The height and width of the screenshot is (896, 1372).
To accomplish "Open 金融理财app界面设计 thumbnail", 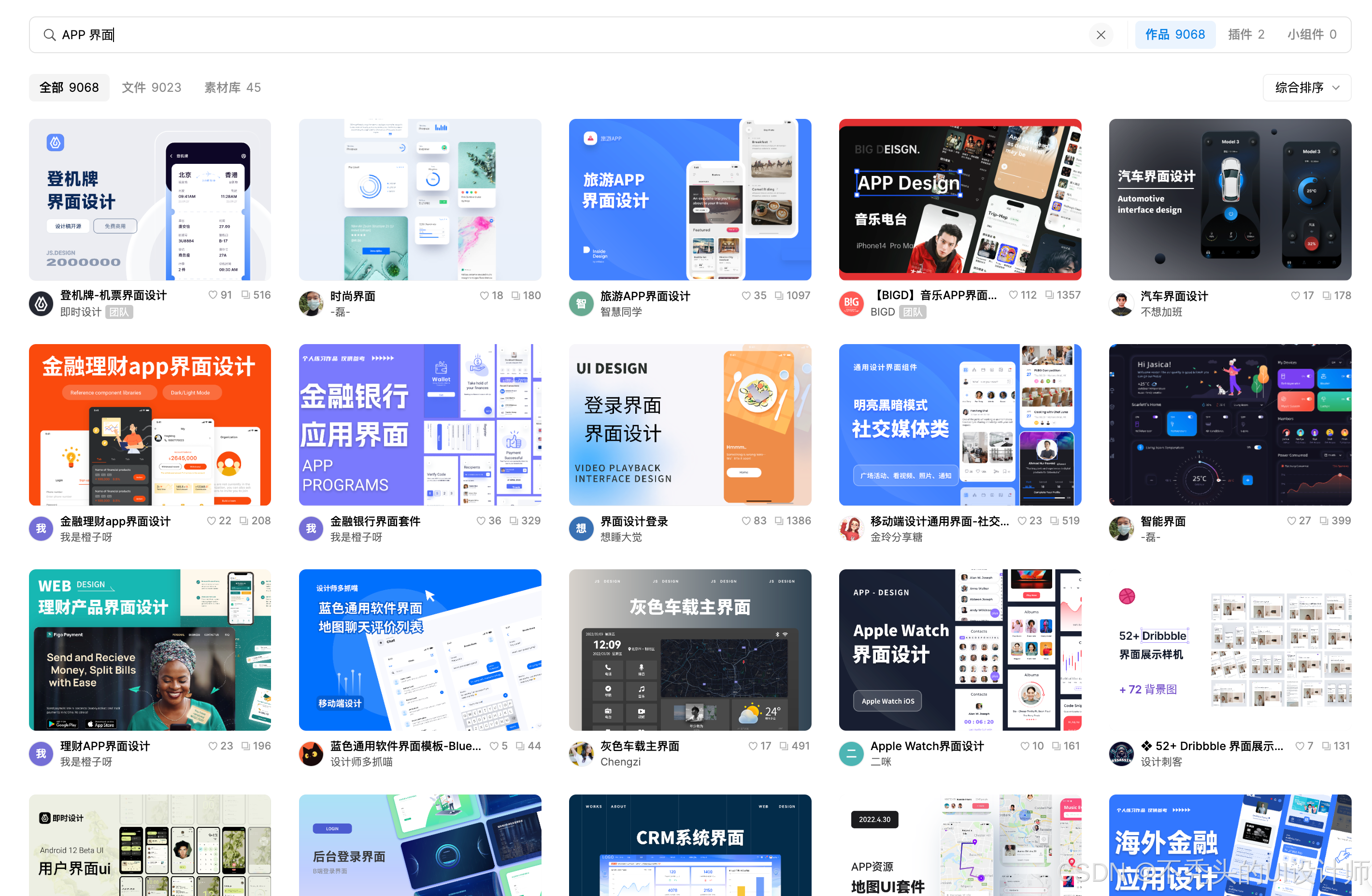I will tap(150, 425).
